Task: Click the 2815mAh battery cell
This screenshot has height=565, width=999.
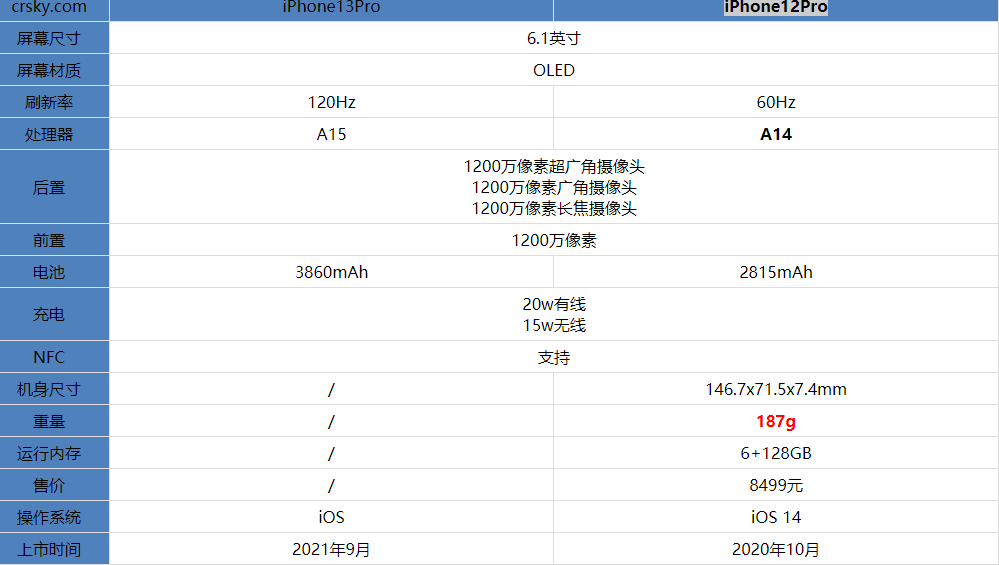Action: (776, 272)
